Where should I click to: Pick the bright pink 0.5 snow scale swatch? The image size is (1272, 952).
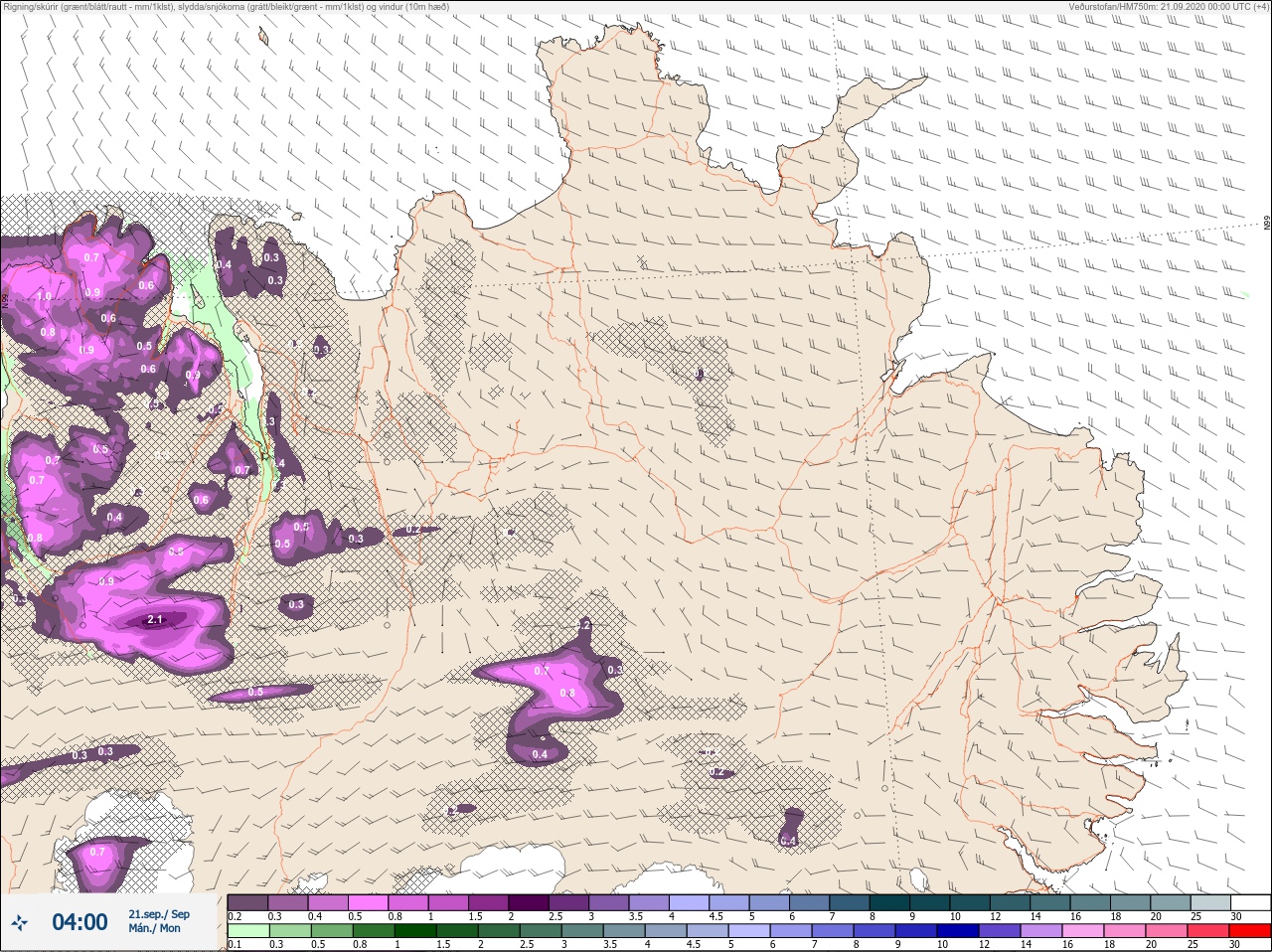pyautogui.click(x=368, y=902)
